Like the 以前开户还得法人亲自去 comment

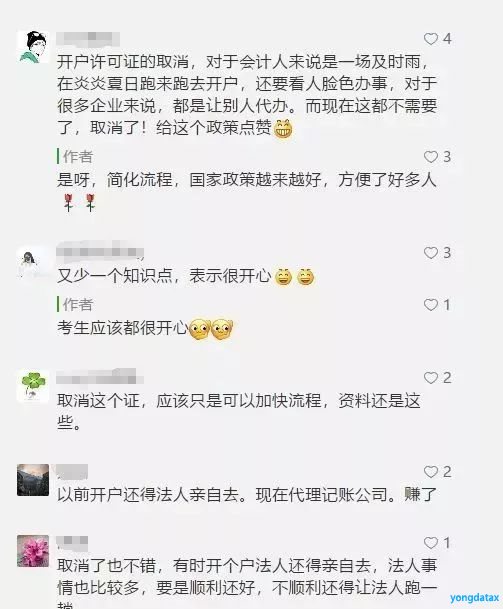pos(430,472)
